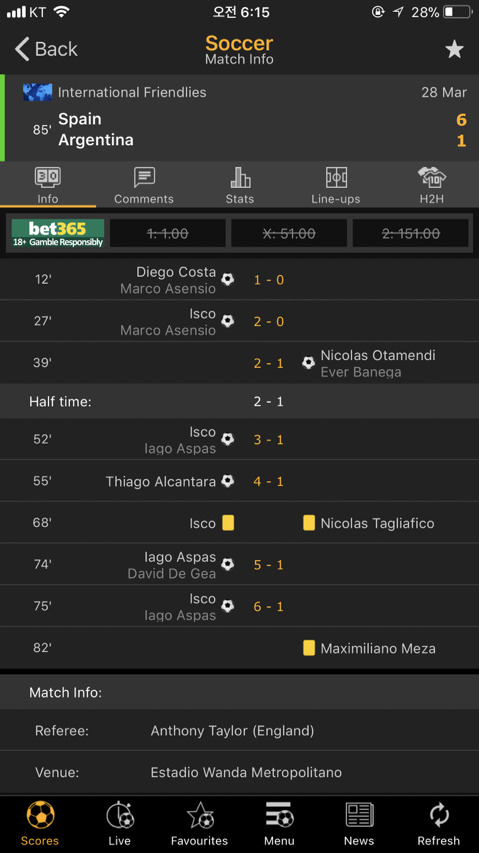Viewport: 479px width, 853px height.
Task: Open the Comments tab
Action: 144,185
